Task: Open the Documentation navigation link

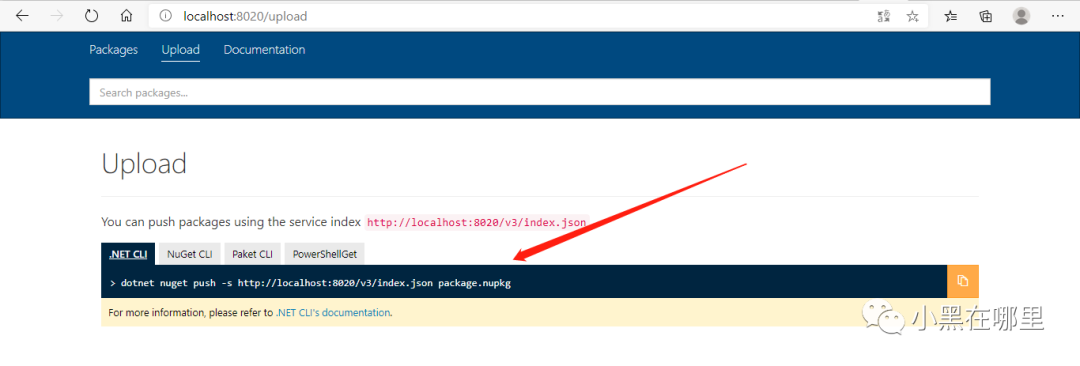Action: click(x=264, y=50)
